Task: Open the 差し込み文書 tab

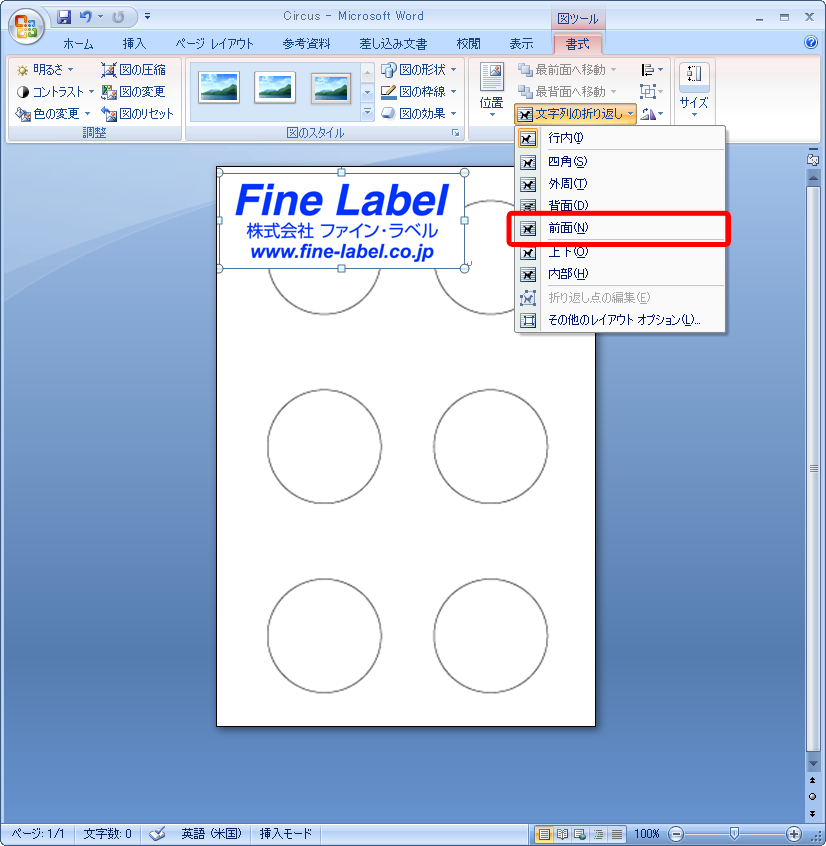Action: coord(393,44)
